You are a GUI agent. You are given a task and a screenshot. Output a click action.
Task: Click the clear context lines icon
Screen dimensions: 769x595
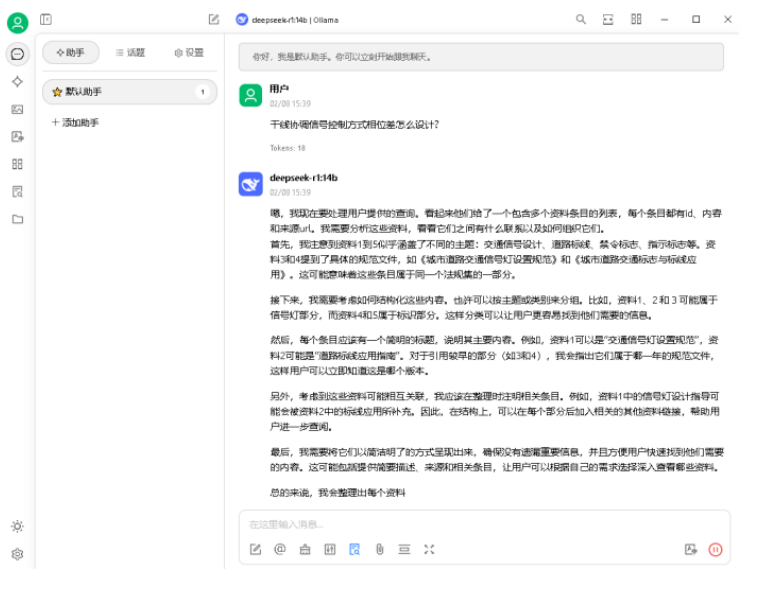(x=404, y=549)
